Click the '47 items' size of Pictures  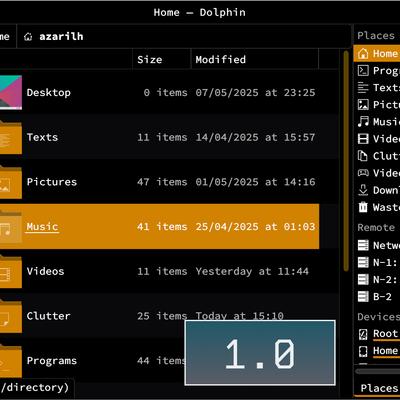(x=162, y=182)
